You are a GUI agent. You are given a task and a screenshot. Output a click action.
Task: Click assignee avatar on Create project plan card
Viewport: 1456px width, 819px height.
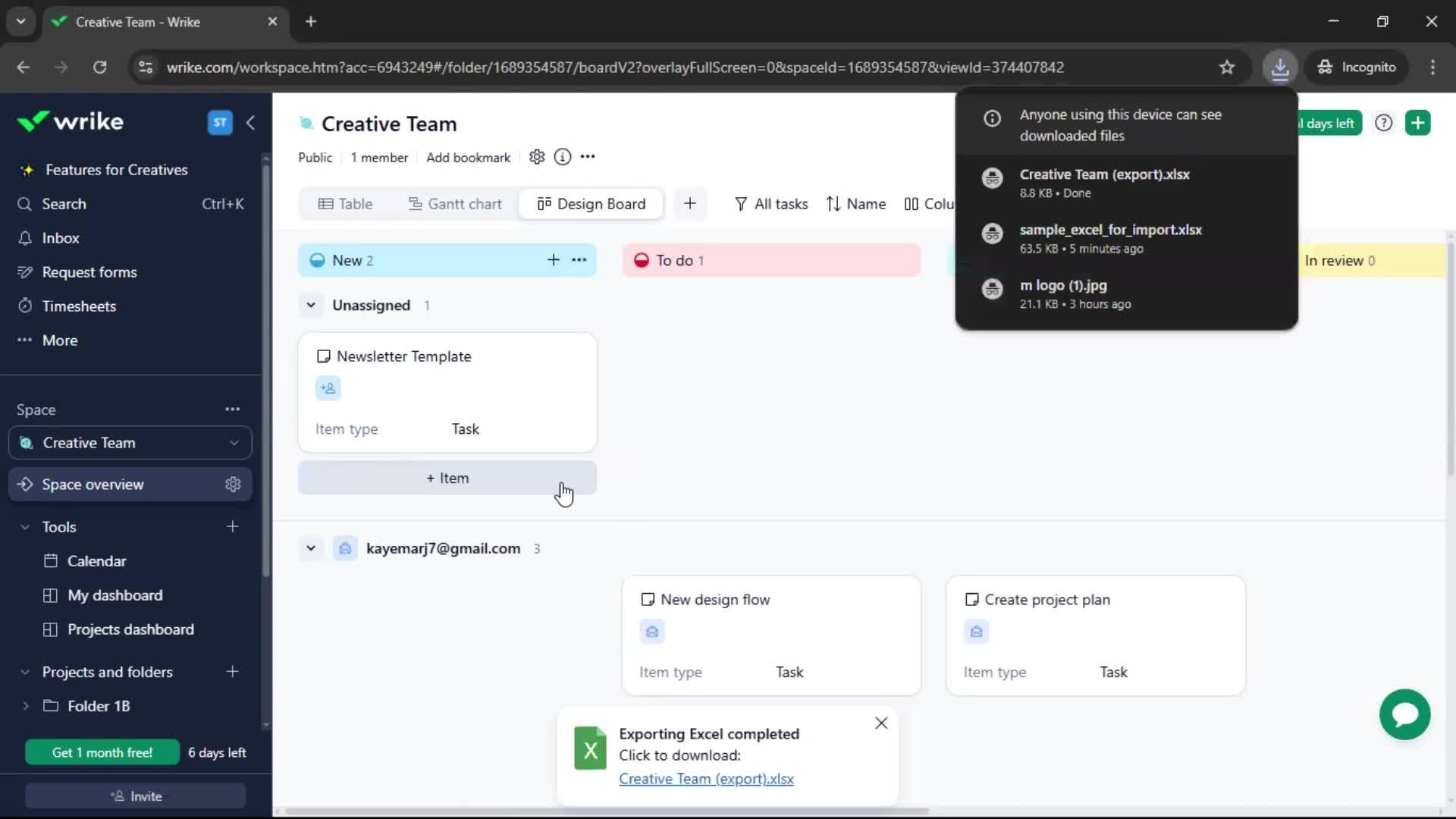coord(977,632)
